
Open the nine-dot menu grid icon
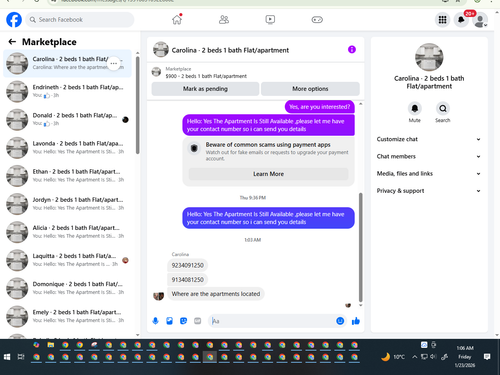coord(442,20)
